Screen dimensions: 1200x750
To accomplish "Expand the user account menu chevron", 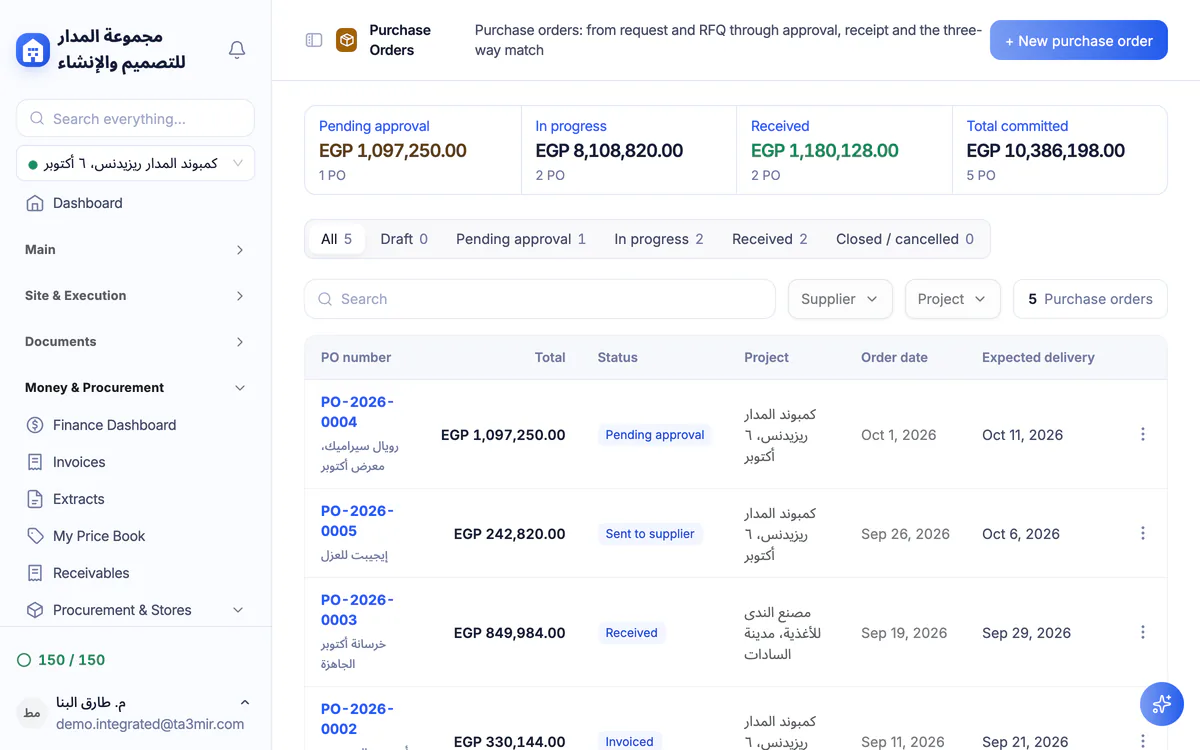I will pos(245,703).
